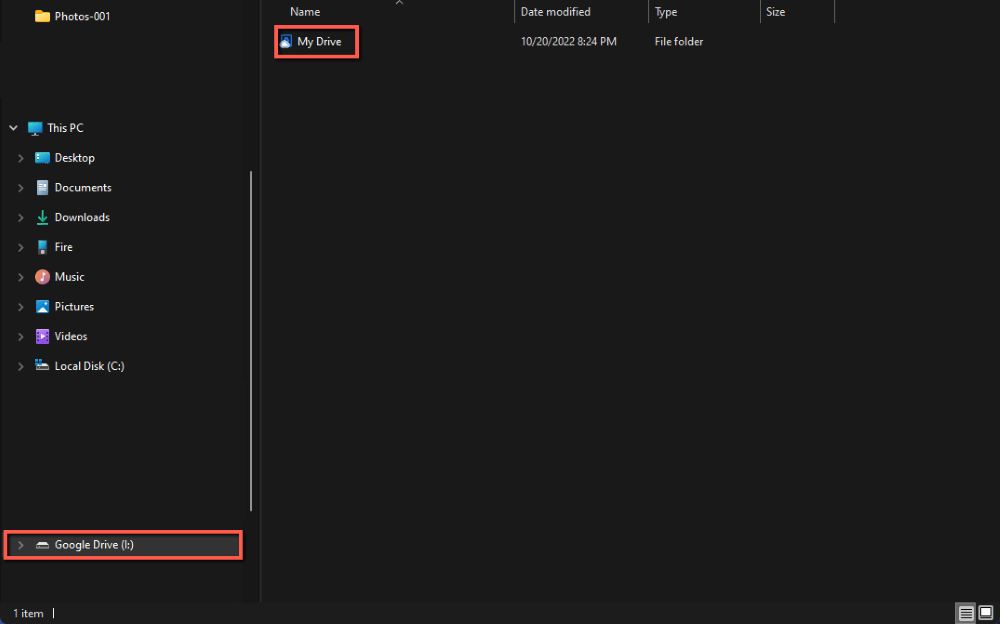1000x624 pixels.
Task: Click the Music note icon
Action: (42, 277)
